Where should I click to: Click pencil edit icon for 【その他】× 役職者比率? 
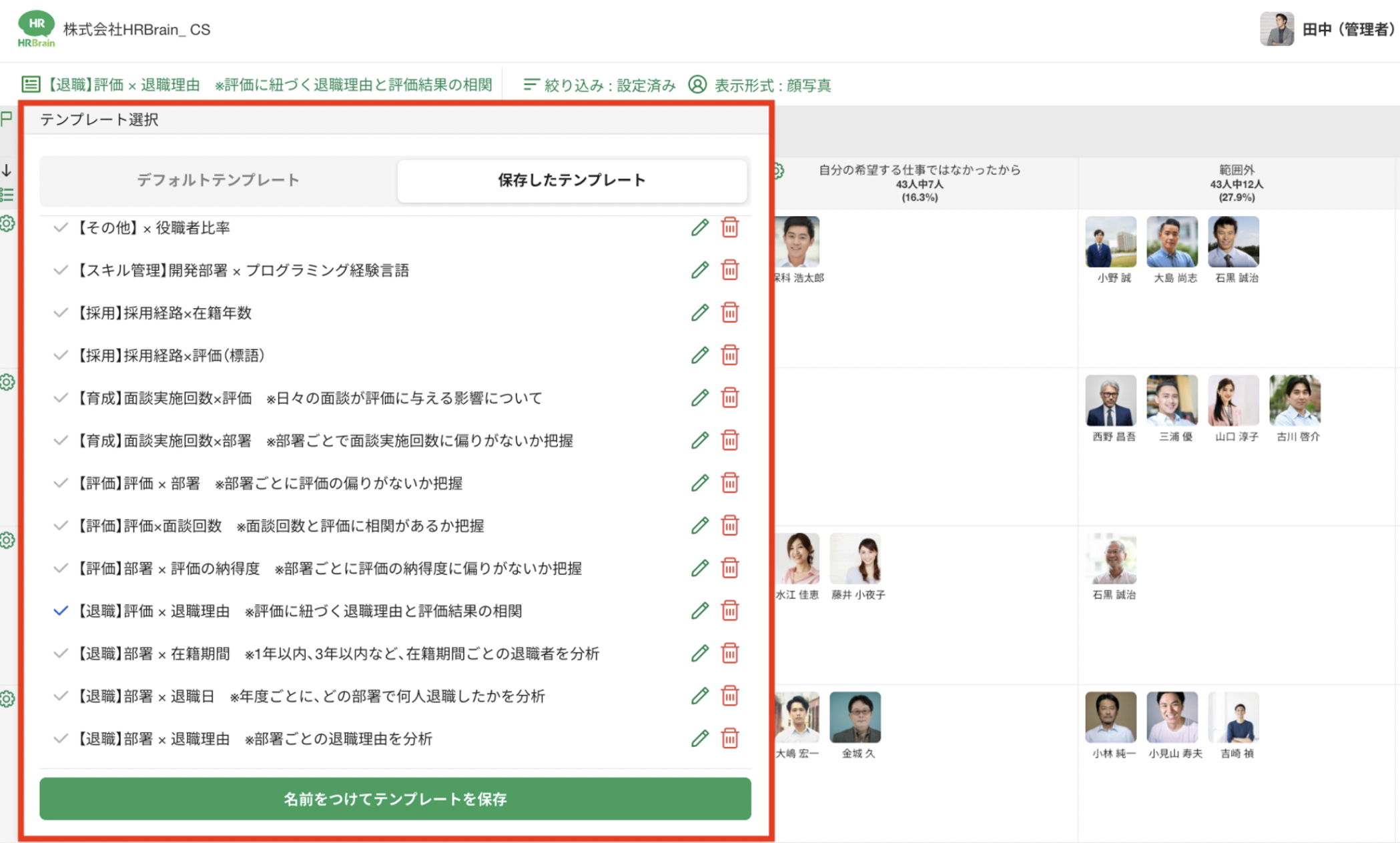[699, 227]
